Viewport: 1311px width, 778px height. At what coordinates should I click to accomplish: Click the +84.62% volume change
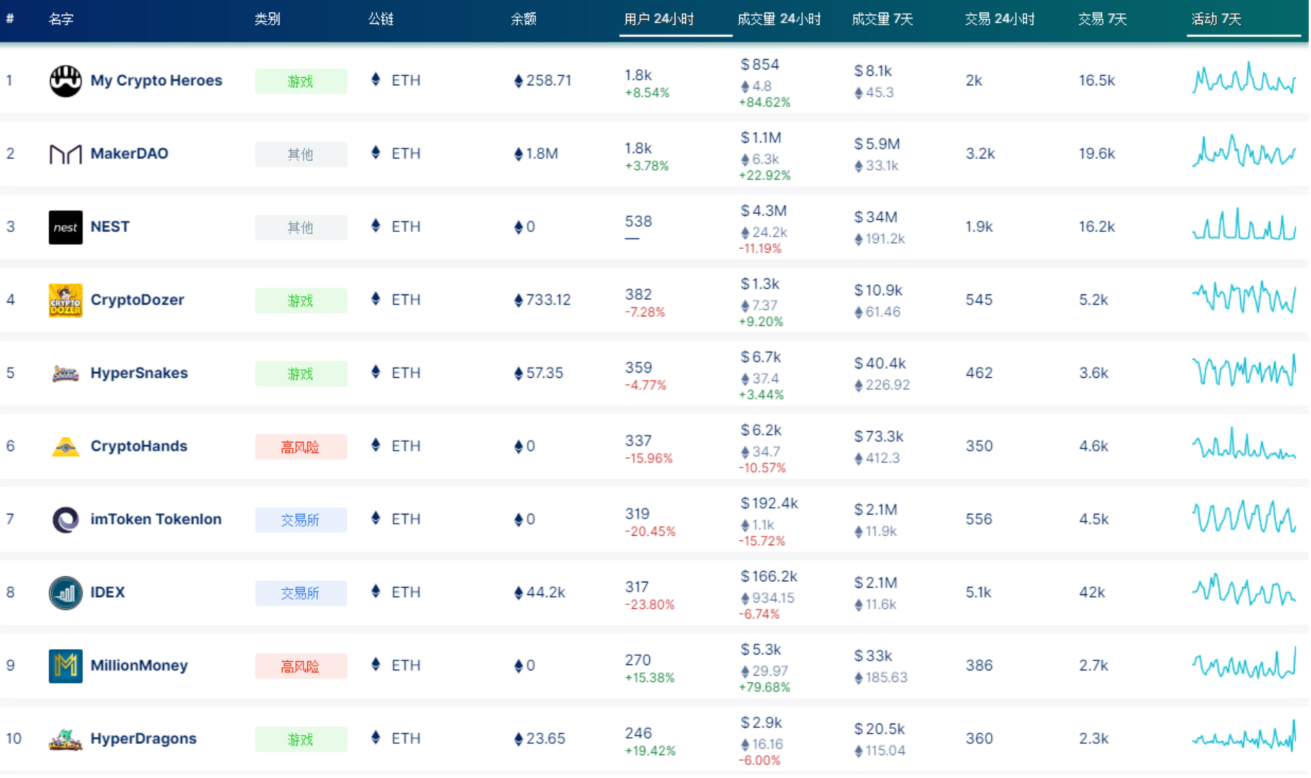[765, 103]
